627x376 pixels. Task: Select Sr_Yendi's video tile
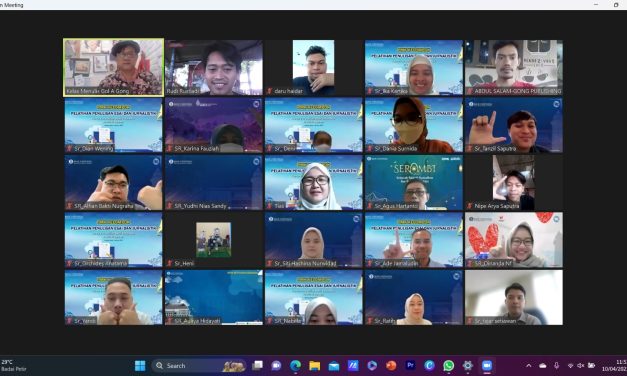coord(114,297)
